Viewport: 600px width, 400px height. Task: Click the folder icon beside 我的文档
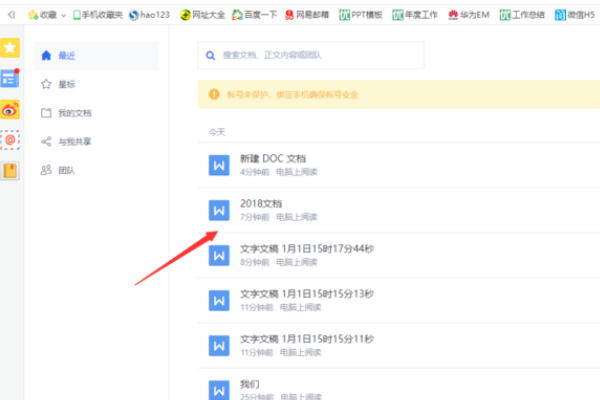tap(46, 113)
